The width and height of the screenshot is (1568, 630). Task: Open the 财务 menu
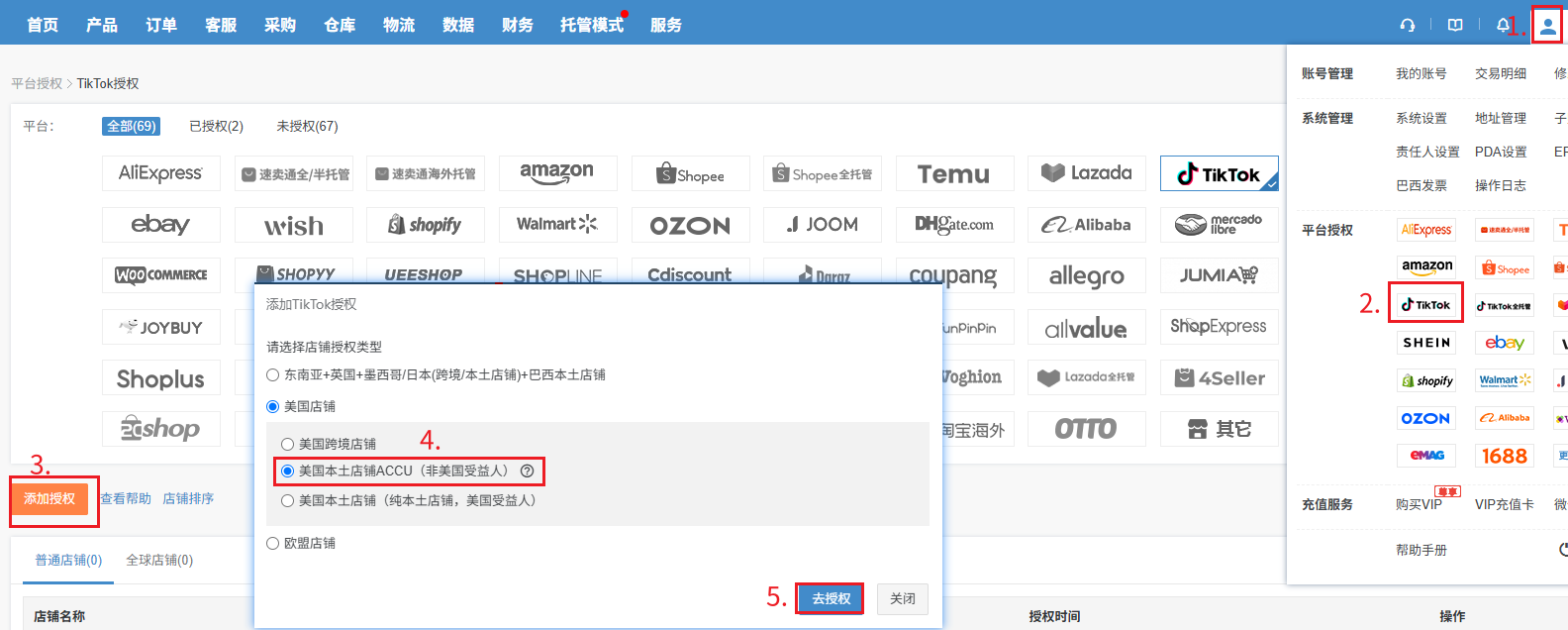pyautogui.click(x=518, y=25)
